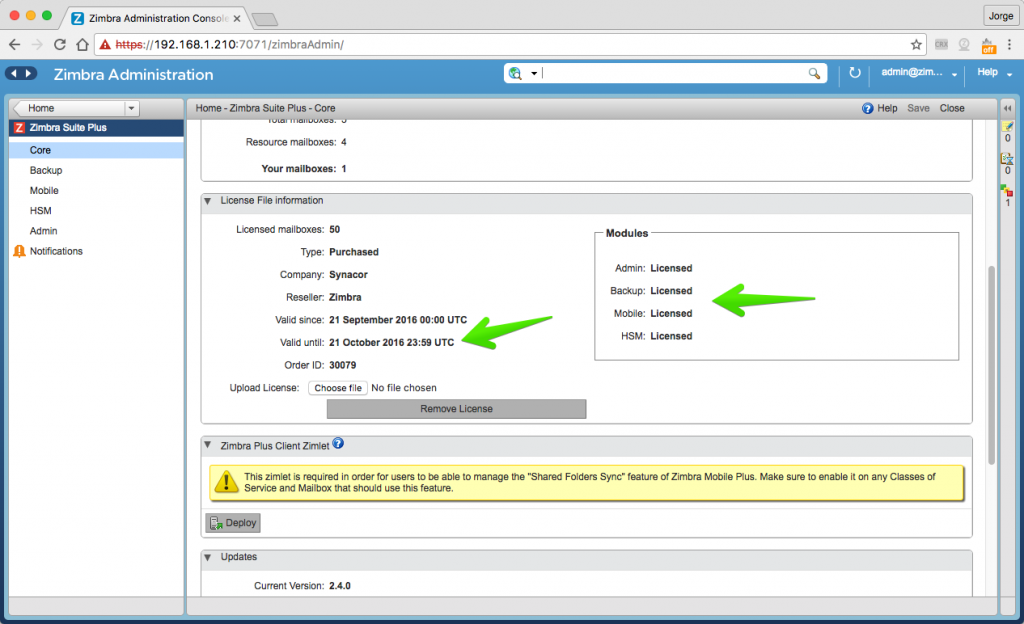1024x624 pixels.
Task: Click browser address bar URL
Action: pyautogui.click(x=229, y=44)
